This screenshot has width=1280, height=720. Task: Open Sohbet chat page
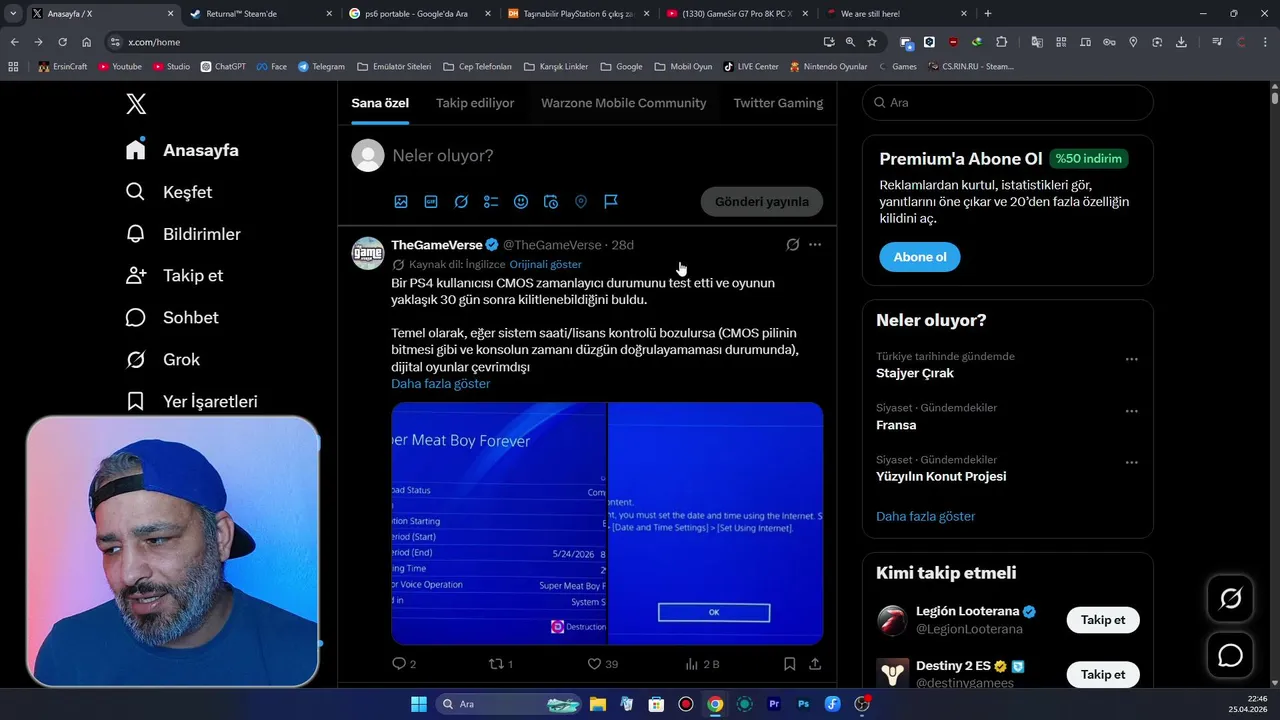172,317
